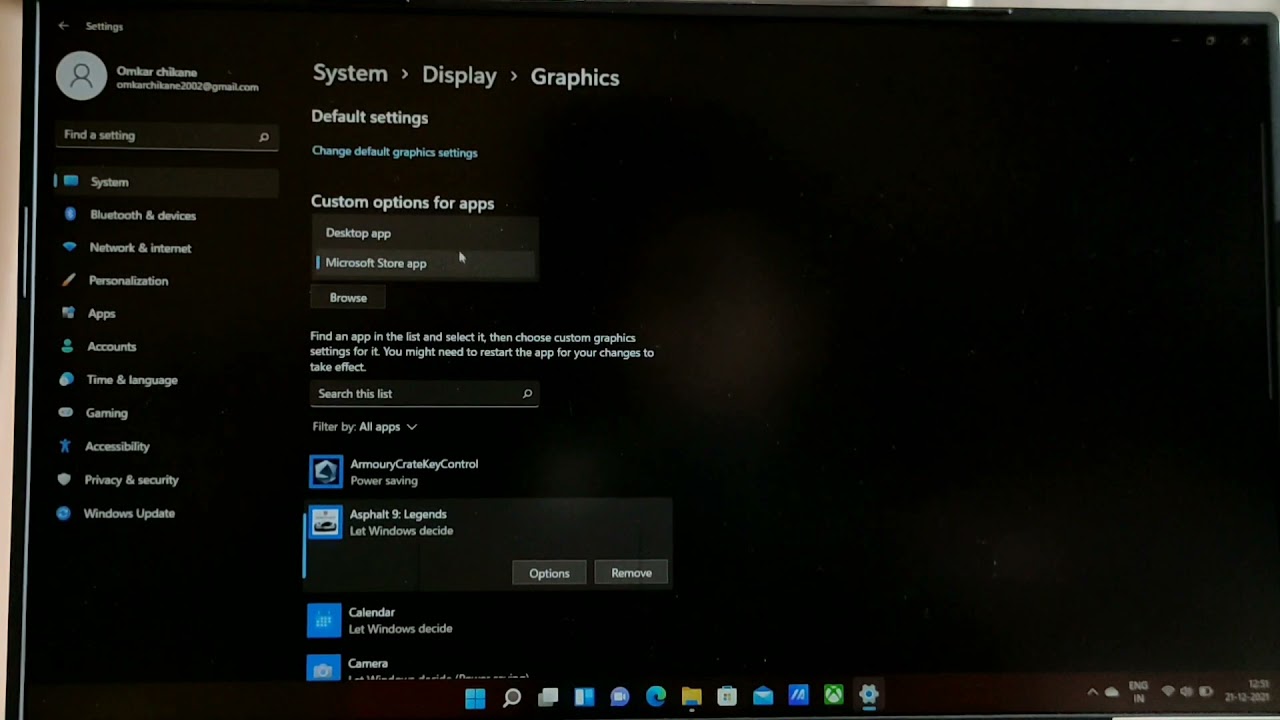This screenshot has width=1280, height=720.
Task: Open Widgets from the taskbar
Action: [x=584, y=697]
